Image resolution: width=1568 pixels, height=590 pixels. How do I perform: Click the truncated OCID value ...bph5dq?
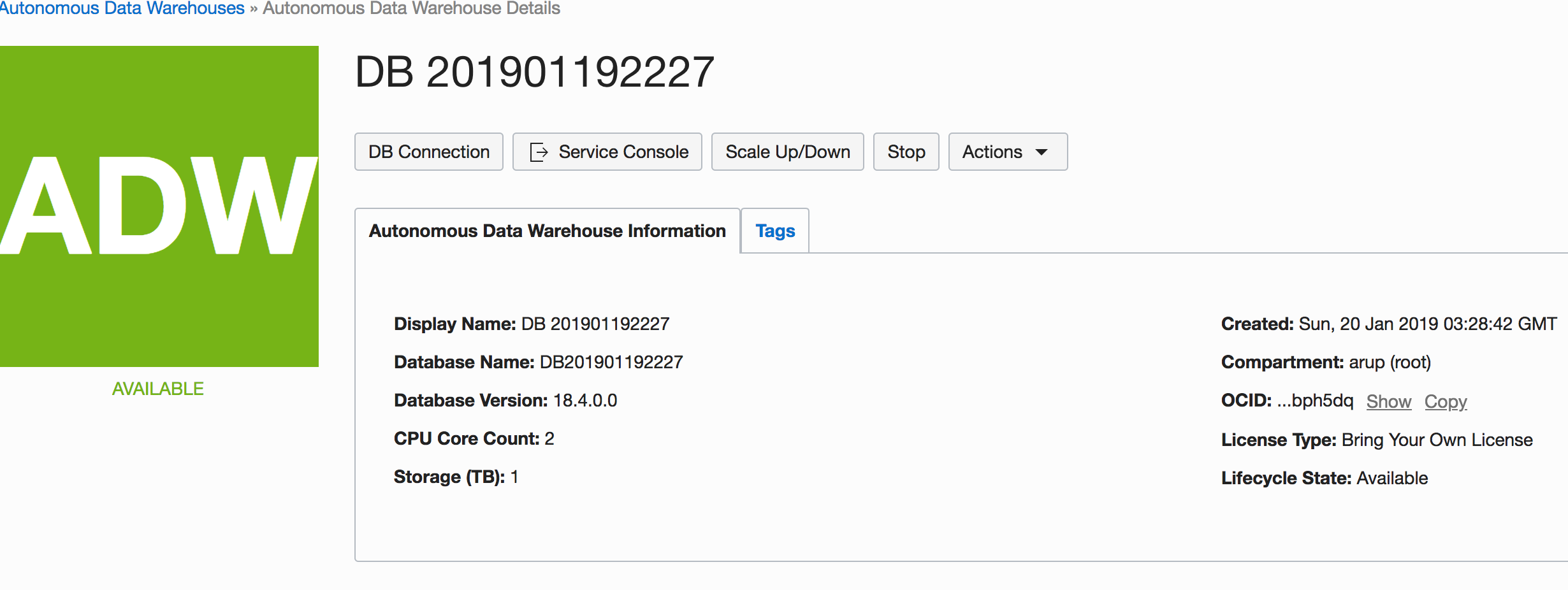click(1315, 401)
